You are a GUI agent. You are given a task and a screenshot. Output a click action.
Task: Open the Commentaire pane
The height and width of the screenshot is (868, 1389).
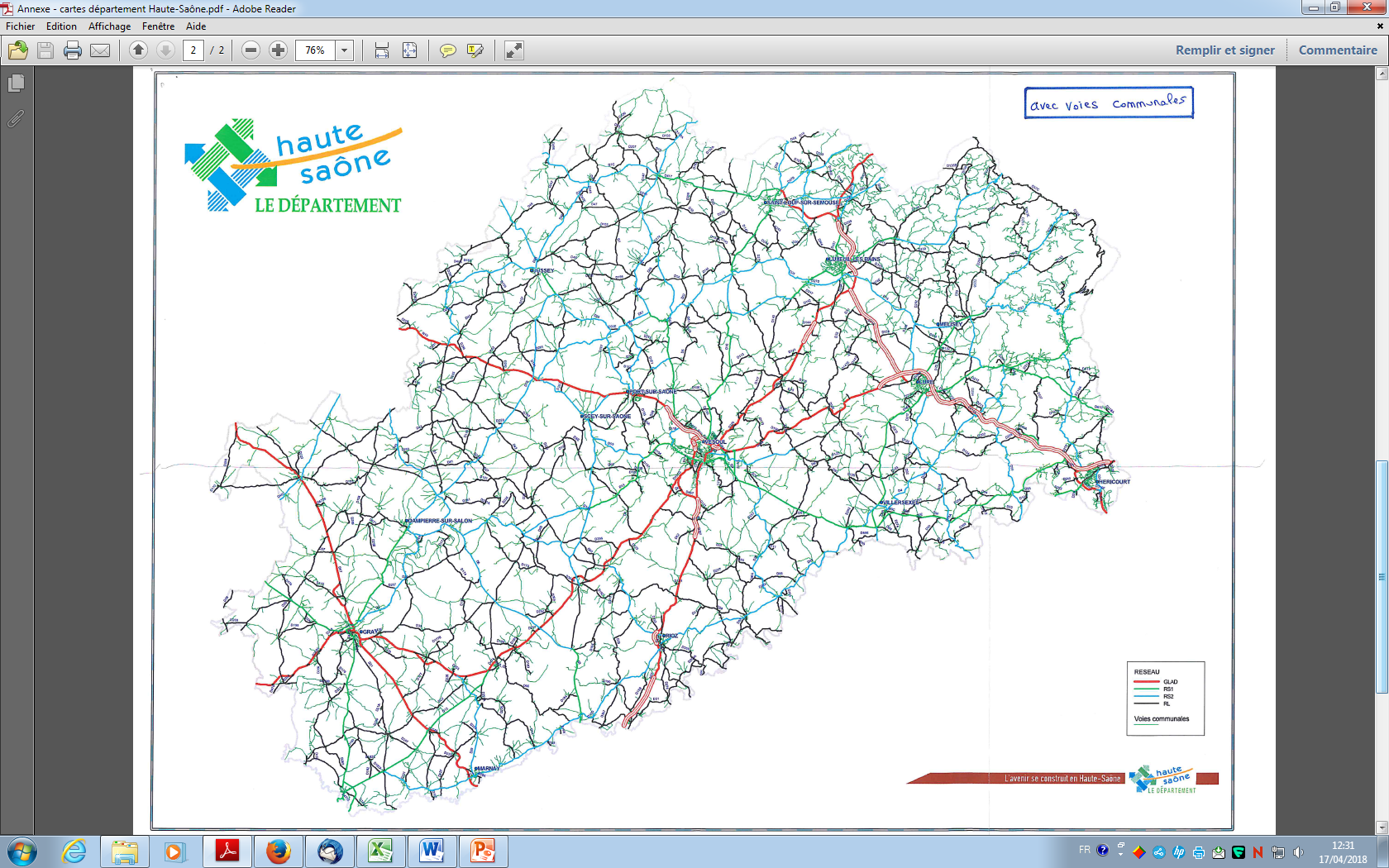click(1337, 50)
